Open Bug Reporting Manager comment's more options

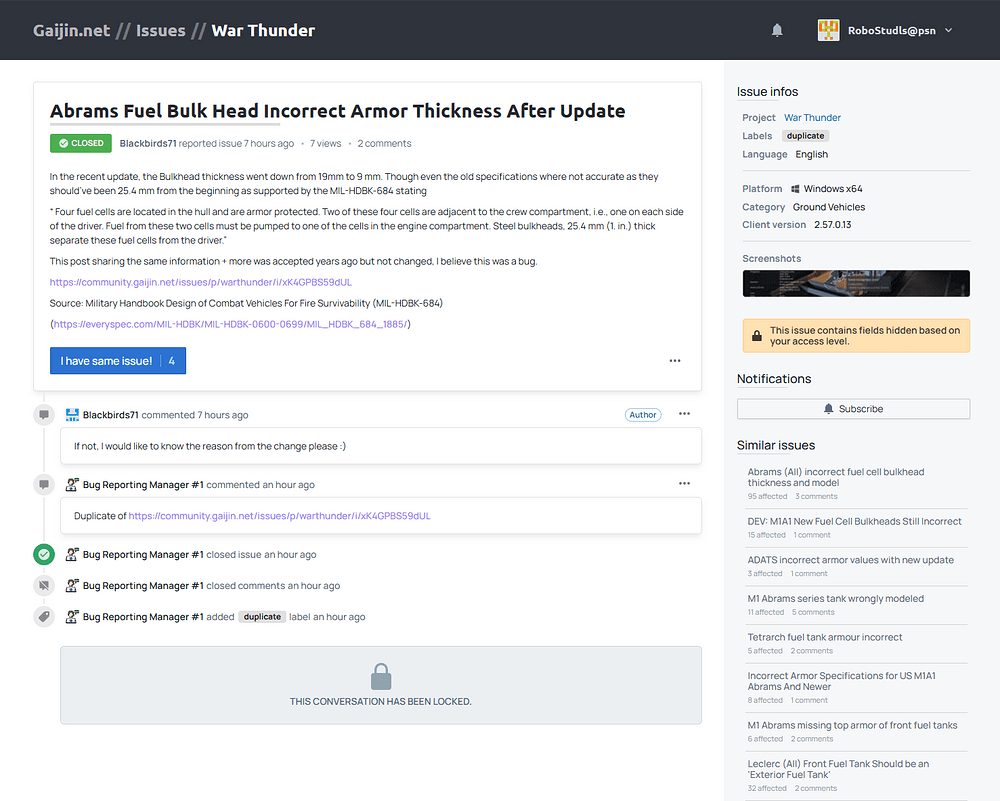click(684, 483)
